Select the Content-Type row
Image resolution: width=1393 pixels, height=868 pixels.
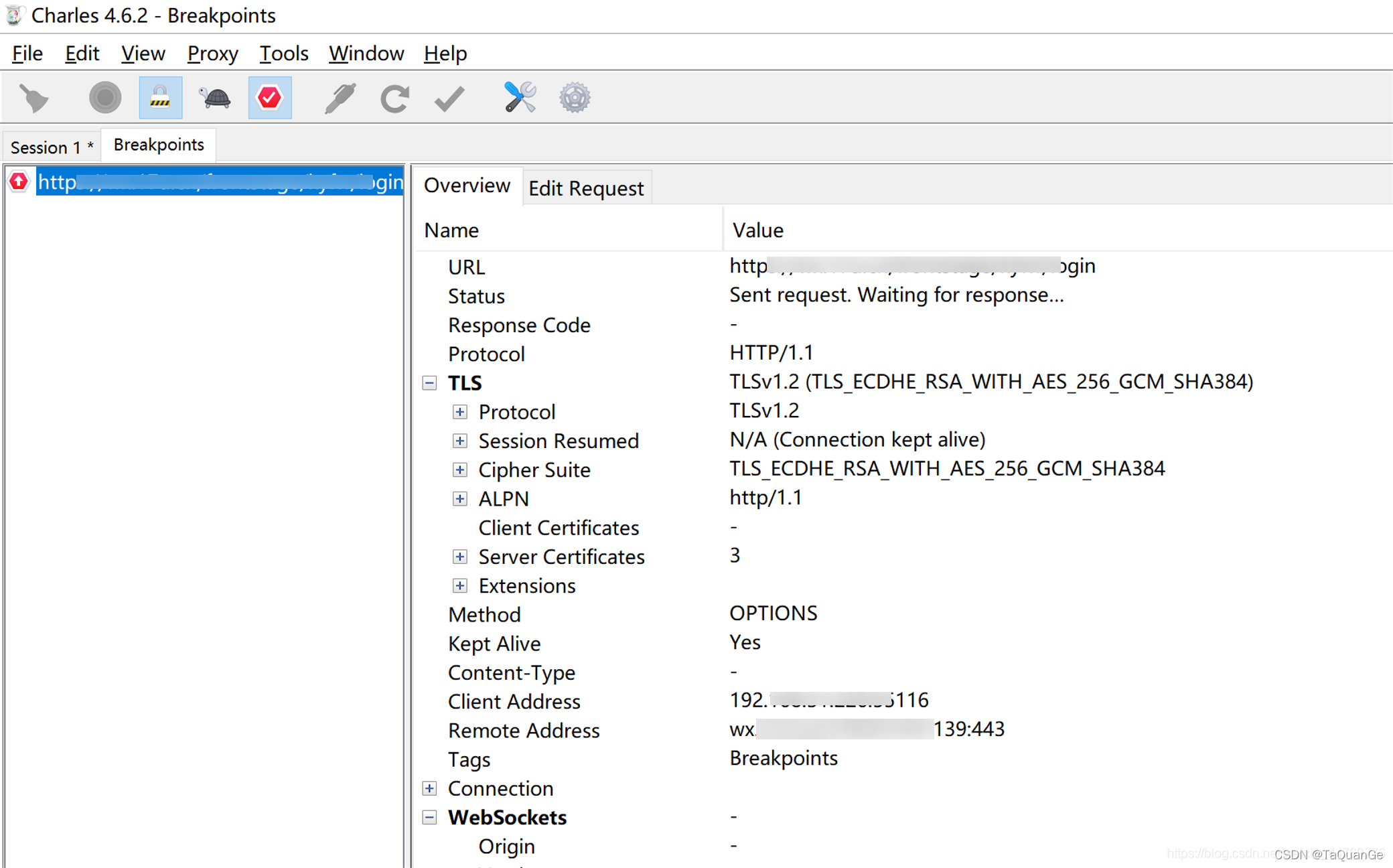(904, 672)
